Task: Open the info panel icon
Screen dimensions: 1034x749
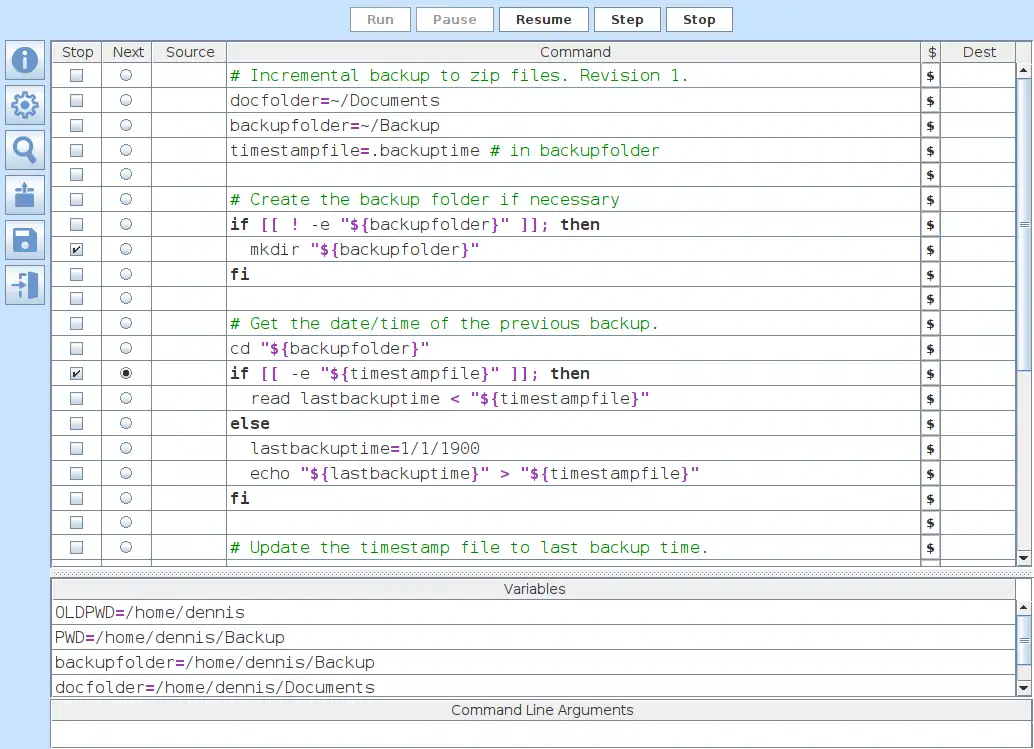Action: (25, 60)
